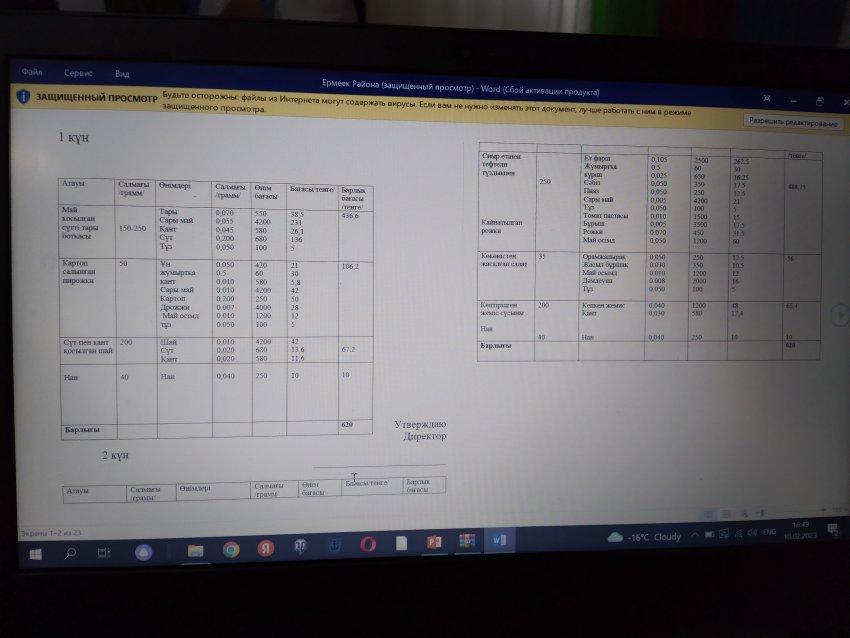This screenshot has width=850, height=638.
Task: Click the "Томат пастасы" ingredient text
Action: tap(606, 215)
